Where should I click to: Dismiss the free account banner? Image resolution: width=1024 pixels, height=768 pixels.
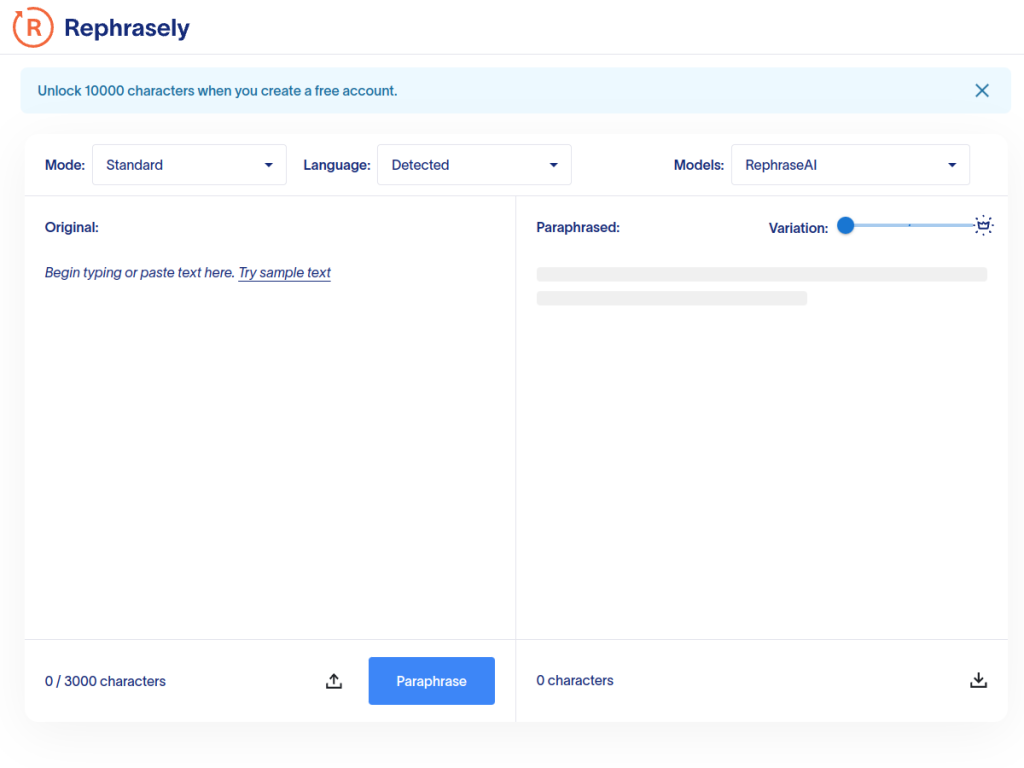click(982, 91)
